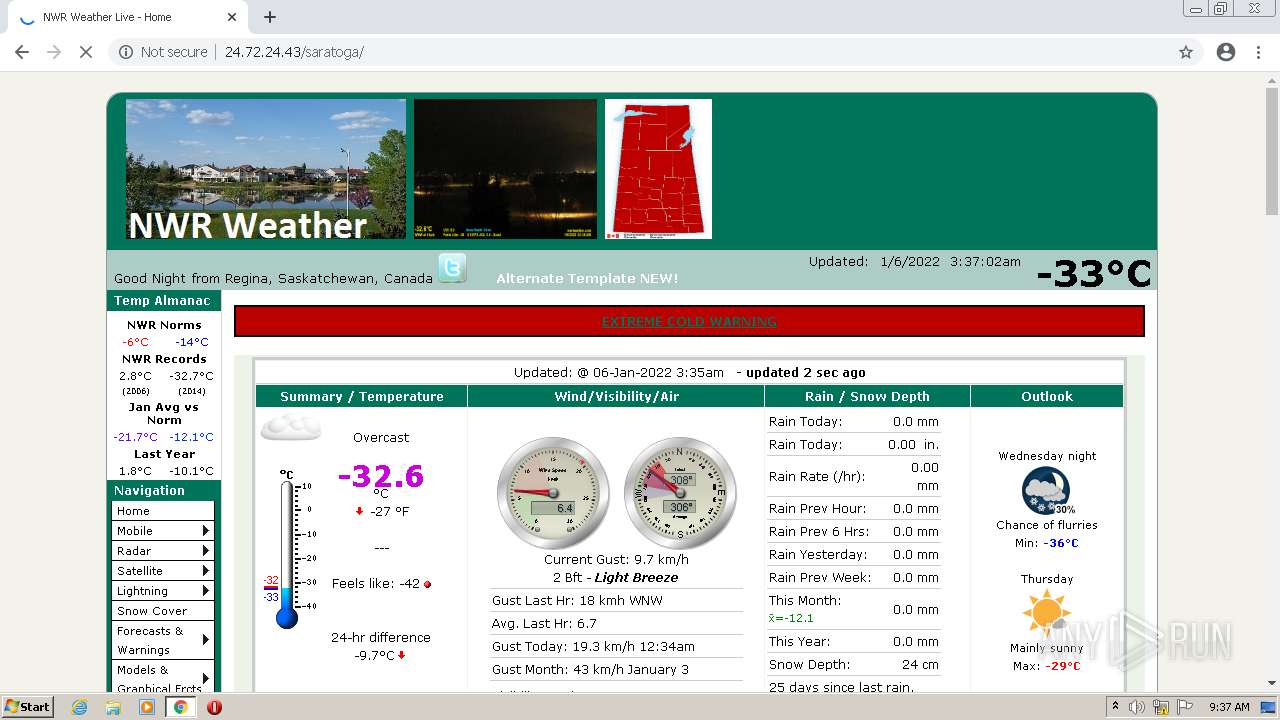This screenshot has width=1280, height=720.
Task: Click the Not secure site info icon
Action: 126,52
